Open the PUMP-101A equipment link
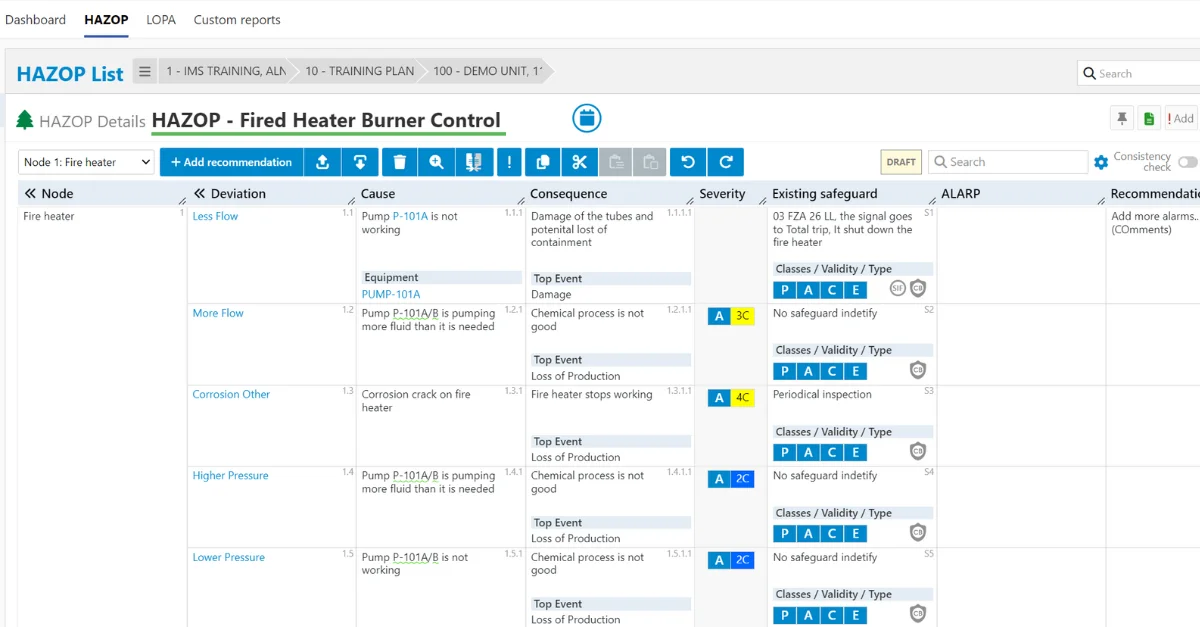 click(391, 294)
